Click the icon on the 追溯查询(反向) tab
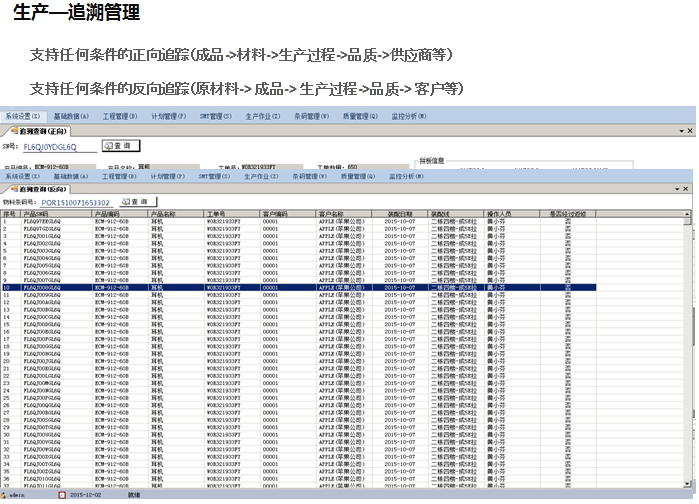 point(10,188)
